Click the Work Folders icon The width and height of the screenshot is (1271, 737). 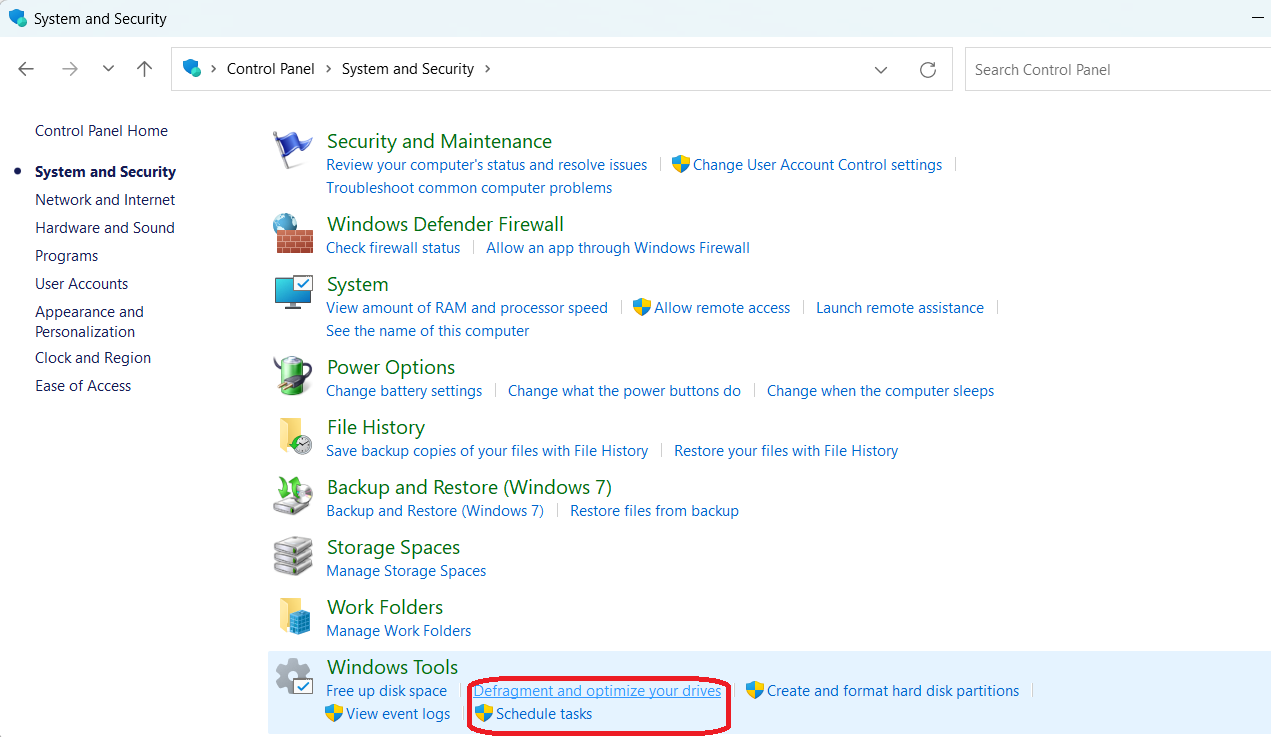293,616
